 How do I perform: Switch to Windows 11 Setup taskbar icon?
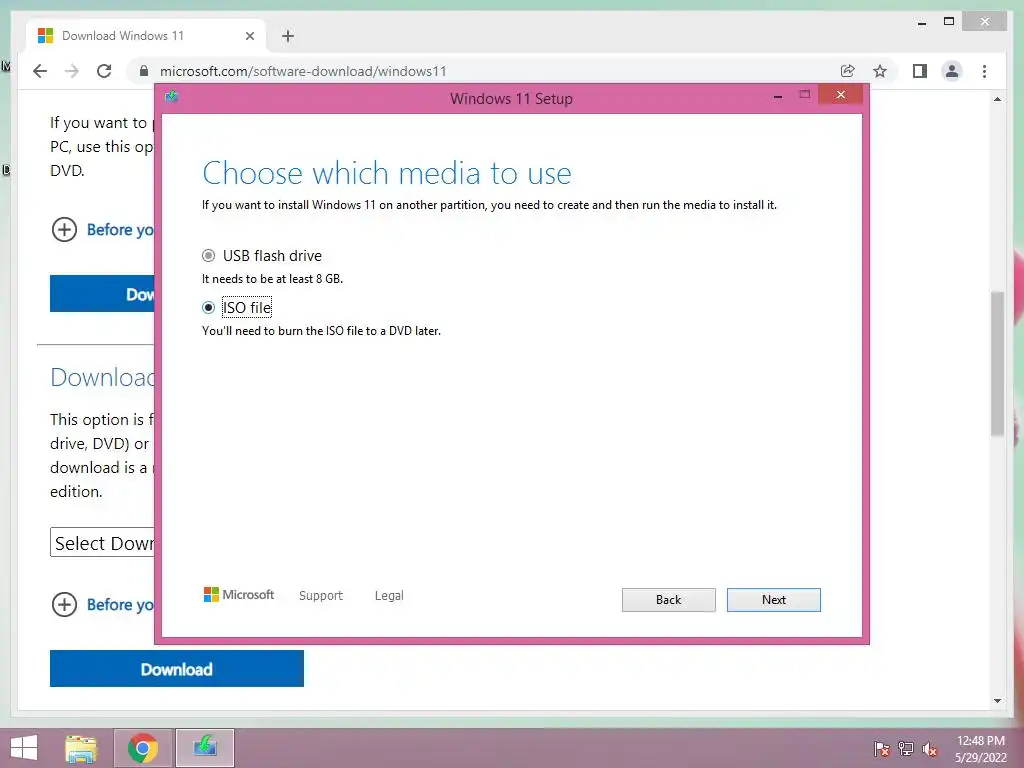(205, 748)
